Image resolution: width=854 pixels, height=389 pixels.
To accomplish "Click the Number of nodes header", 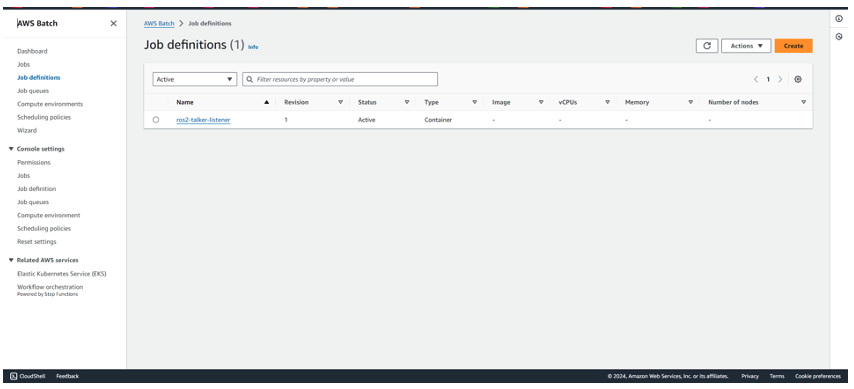I will 733,102.
